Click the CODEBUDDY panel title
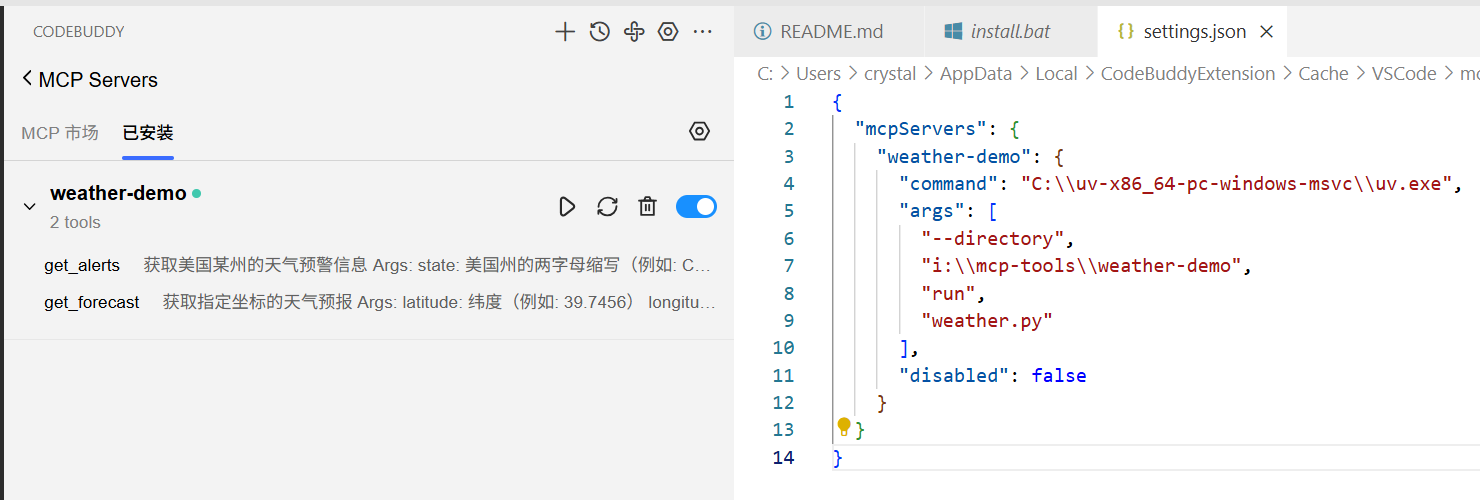The height and width of the screenshot is (500, 1480). point(79,32)
